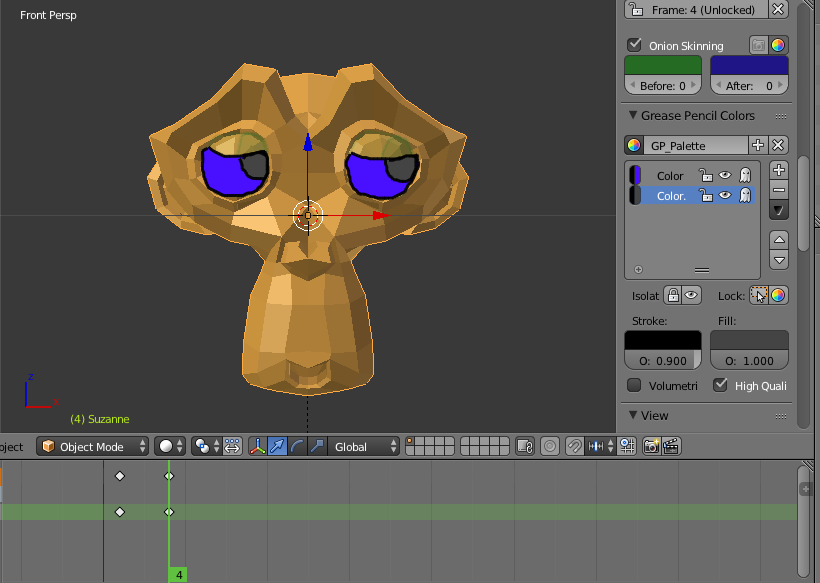Open the pivot point selector

[206, 447]
